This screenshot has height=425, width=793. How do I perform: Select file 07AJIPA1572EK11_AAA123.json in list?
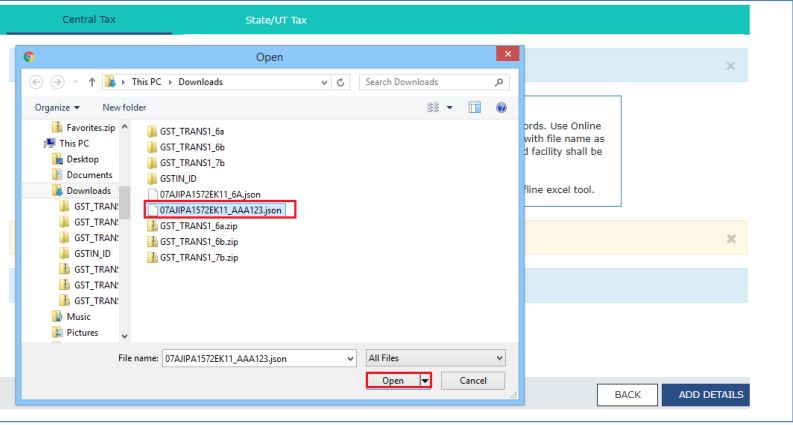pyautogui.click(x=214, y=210)
